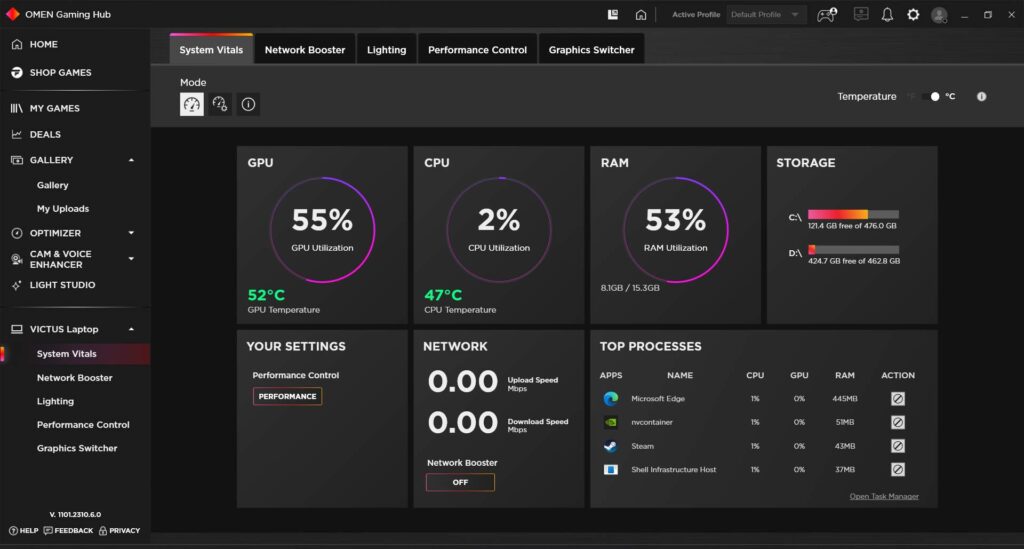Viewport: 1024px width, 549px height.
Task: Click the C:\ storage usage bar
Action: (x=853, y=214)
